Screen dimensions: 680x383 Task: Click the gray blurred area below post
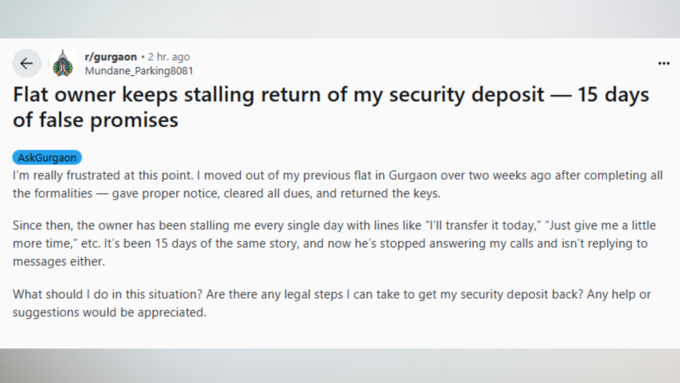pyautogui.click(x=340, y=365)
